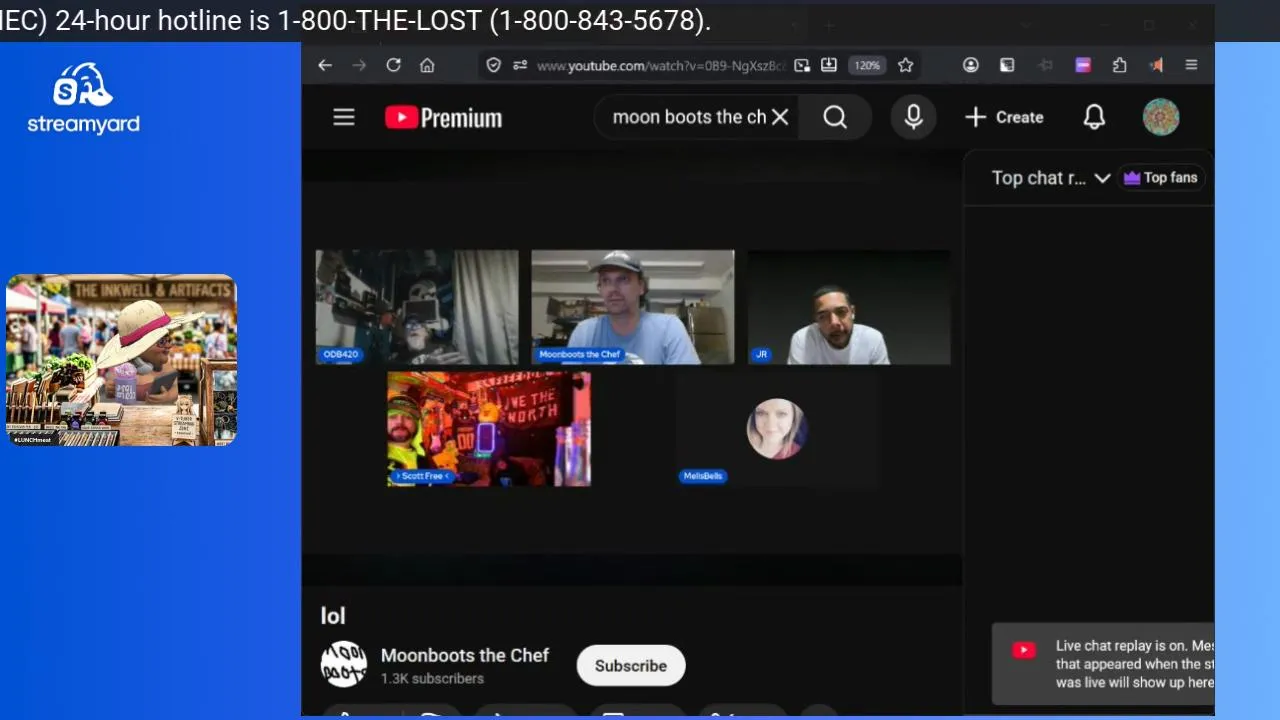The image size is (1280, 720).
Task: Open the YouTube account avatar menu
Action: [1161, 117]
